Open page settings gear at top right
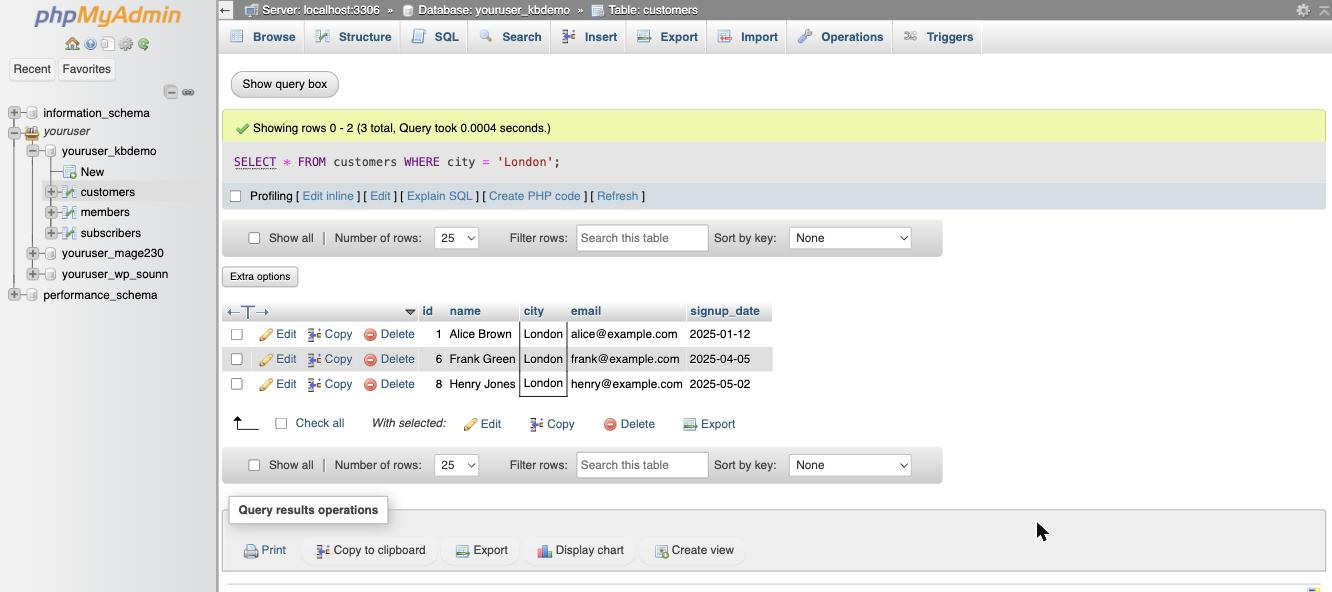The width and height of the screenshot is (1332, 592). pos(1303,10)
